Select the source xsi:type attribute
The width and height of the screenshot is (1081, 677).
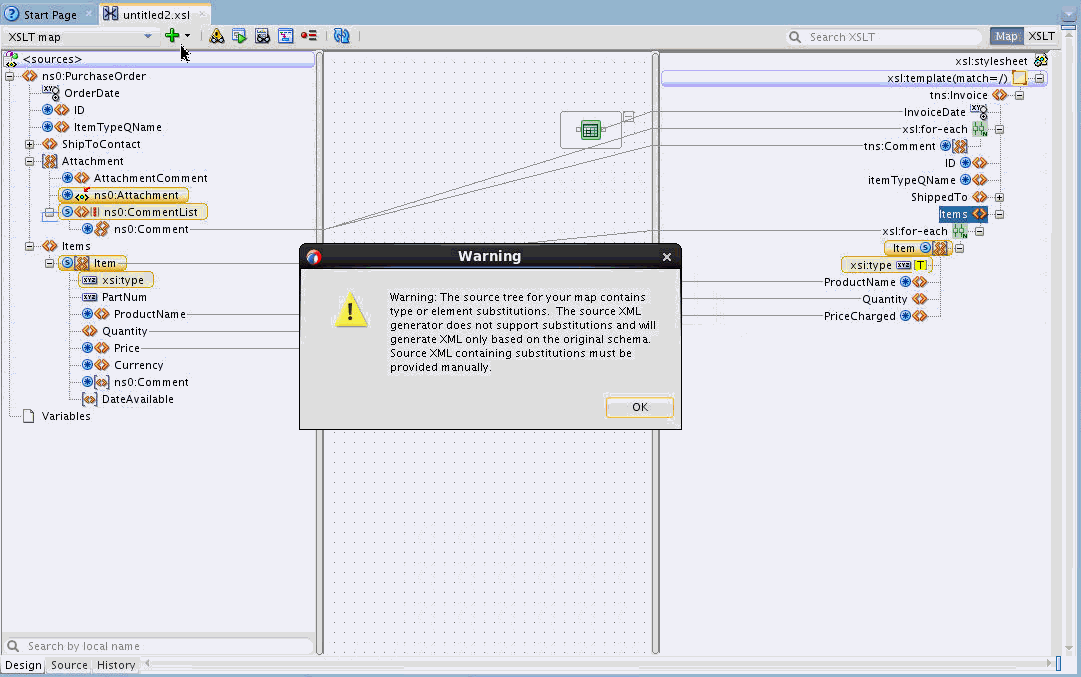[x=123, y=280]
